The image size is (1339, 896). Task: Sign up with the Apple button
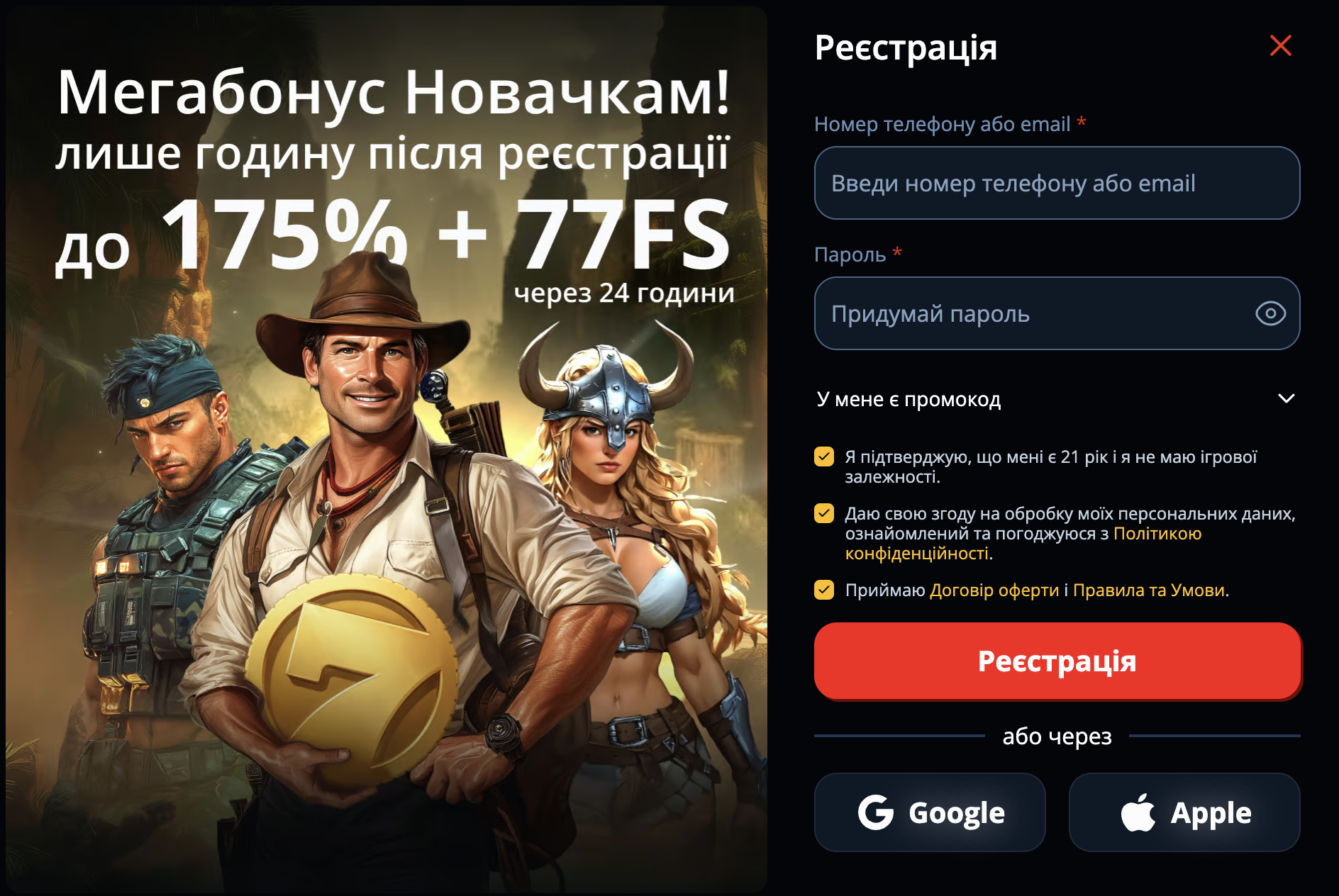(x=1184, y=812)
